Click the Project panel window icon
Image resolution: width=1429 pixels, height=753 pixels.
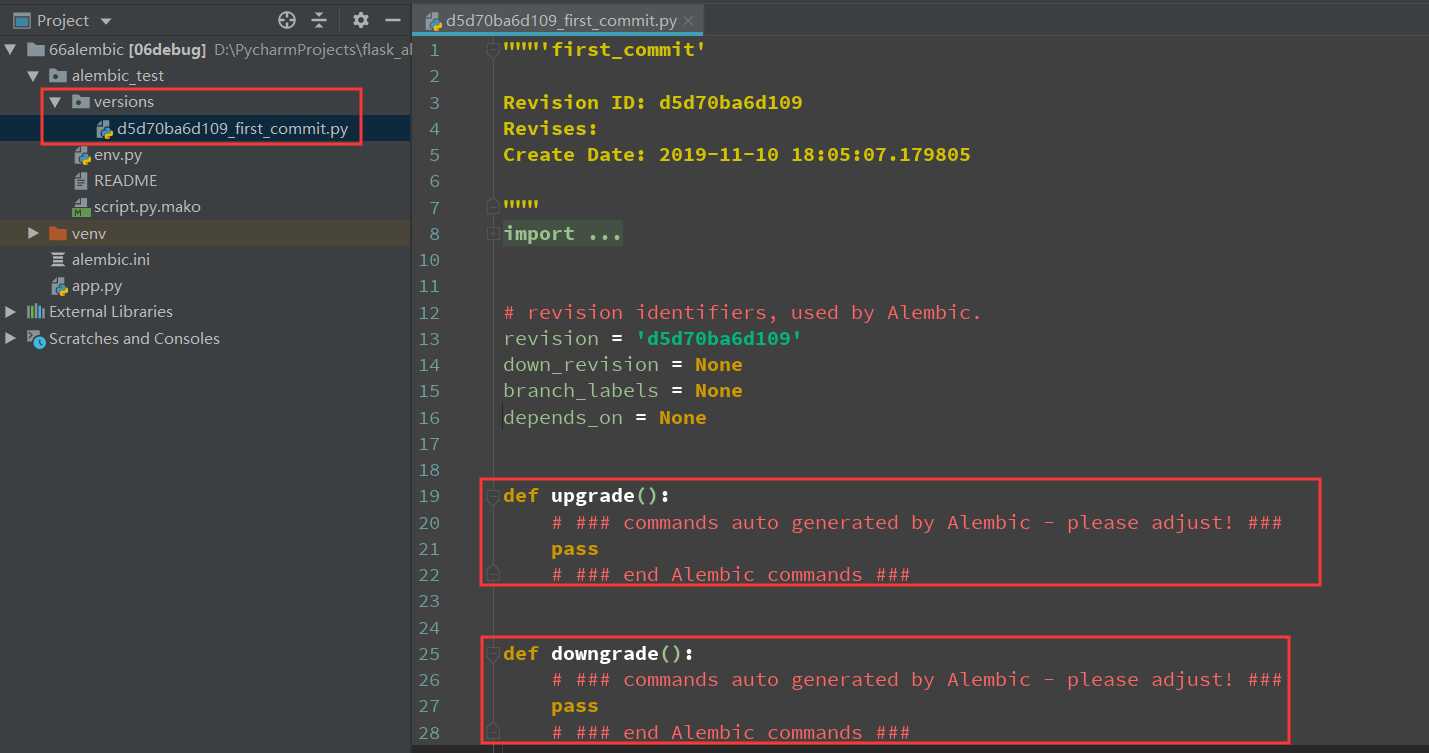point(21,20)
